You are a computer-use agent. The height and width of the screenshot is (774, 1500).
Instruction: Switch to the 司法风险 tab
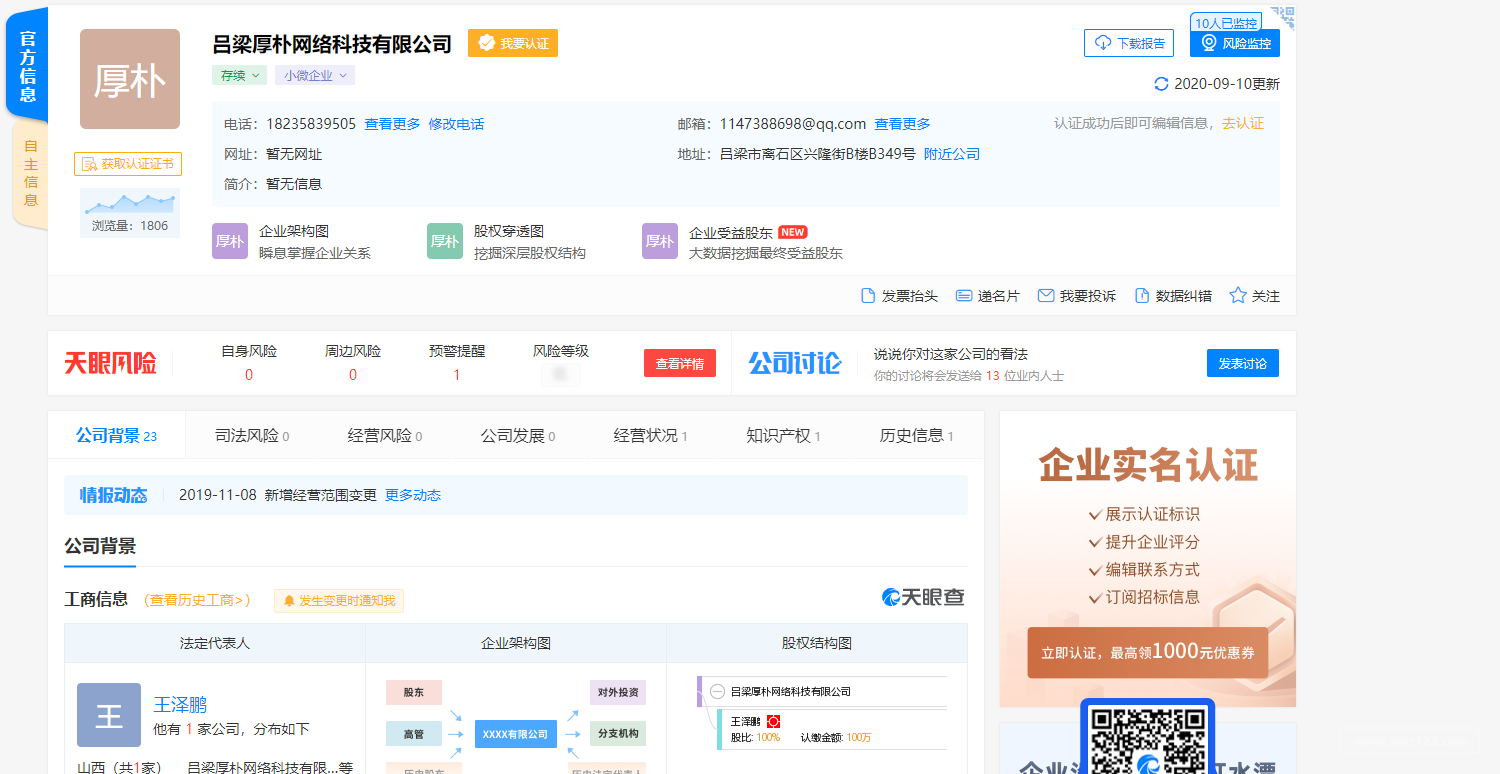coord(251,436)
